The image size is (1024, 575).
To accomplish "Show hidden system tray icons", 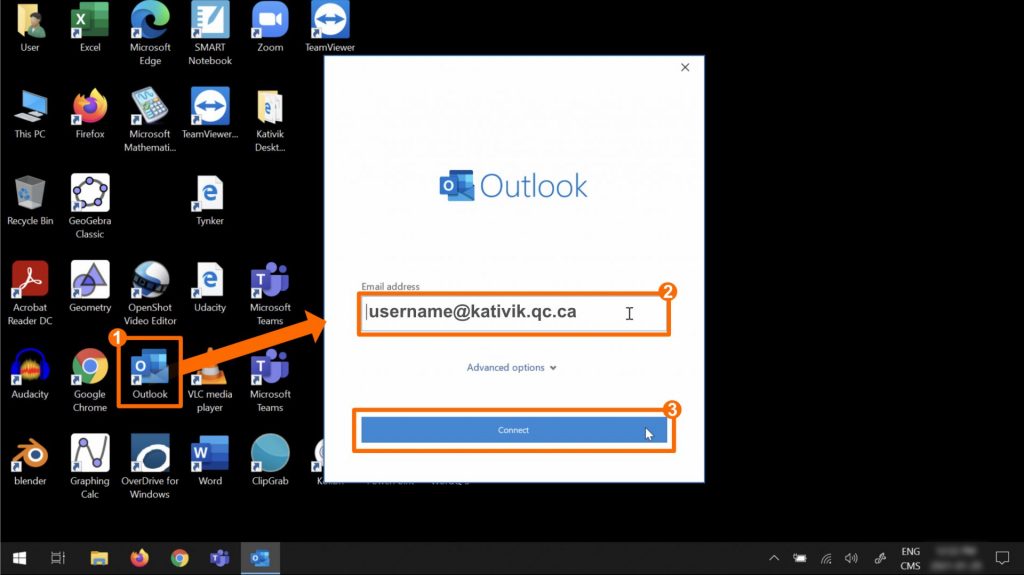I will click(x=773, y=558).
